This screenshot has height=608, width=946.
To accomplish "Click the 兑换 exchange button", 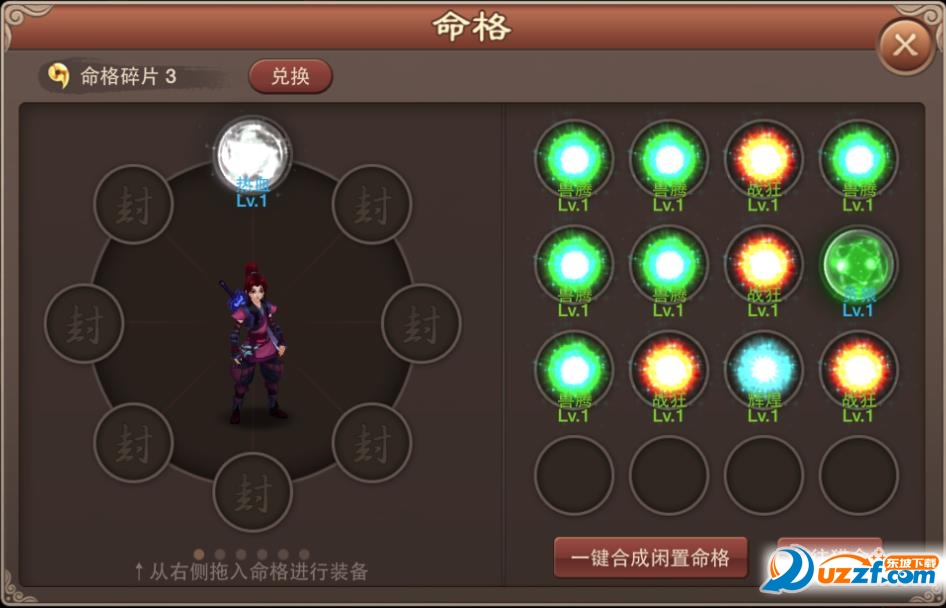I will click(x=290, y=76).
